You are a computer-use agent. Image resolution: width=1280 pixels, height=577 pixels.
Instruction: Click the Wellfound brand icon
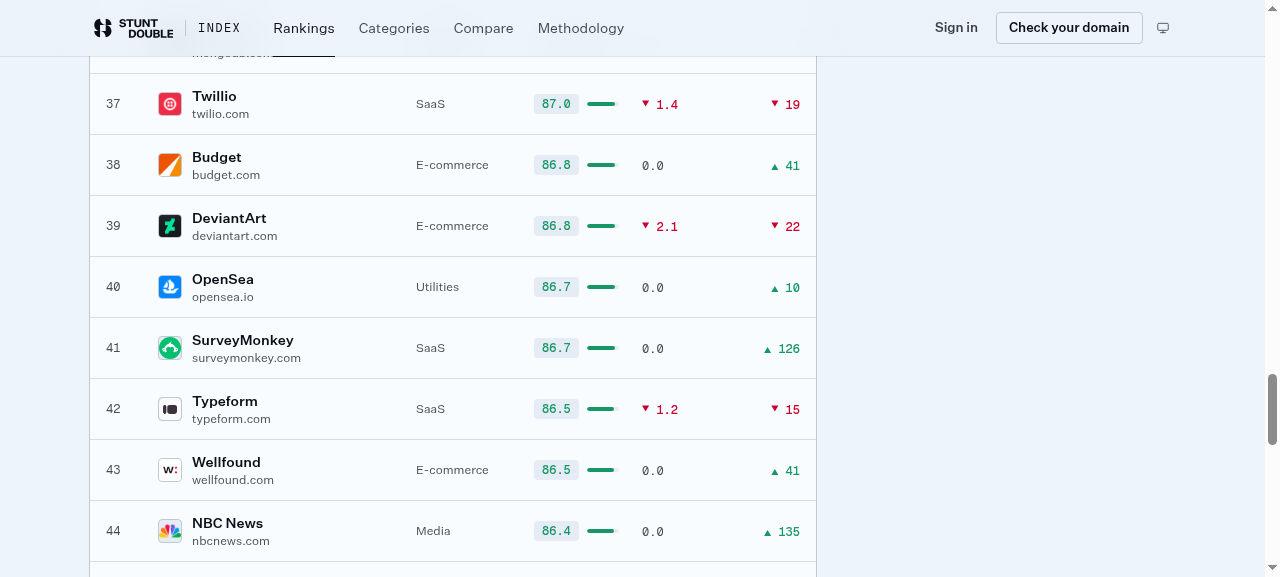170,470
